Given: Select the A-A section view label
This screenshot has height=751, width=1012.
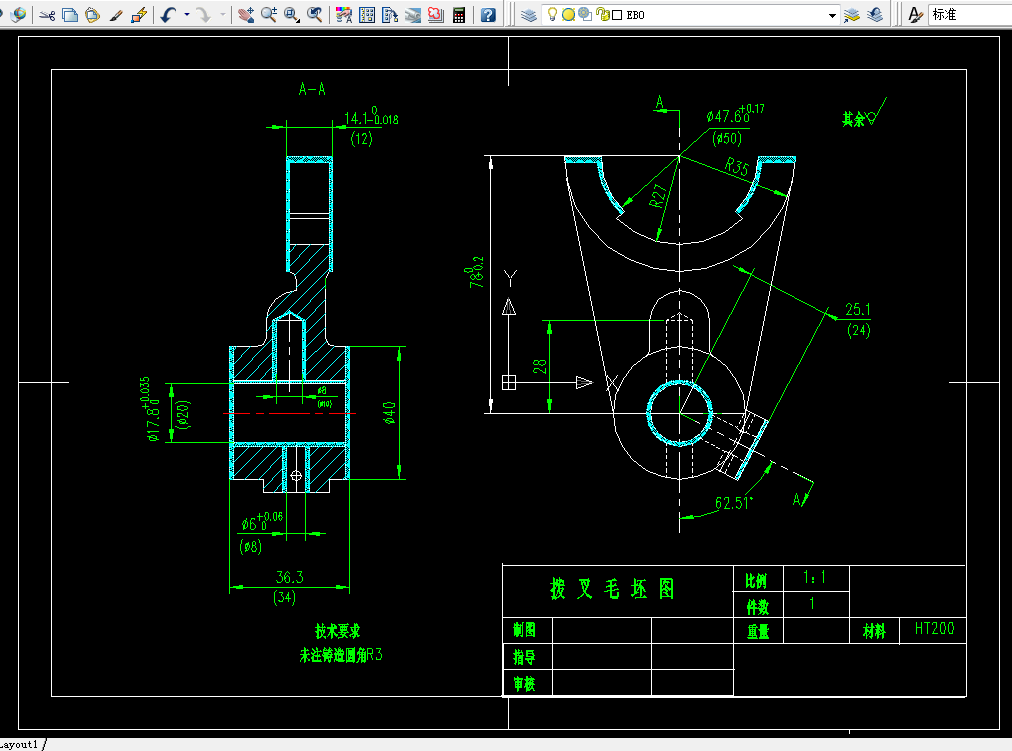Looking at the screenshot, I should (x=312, y=89).
